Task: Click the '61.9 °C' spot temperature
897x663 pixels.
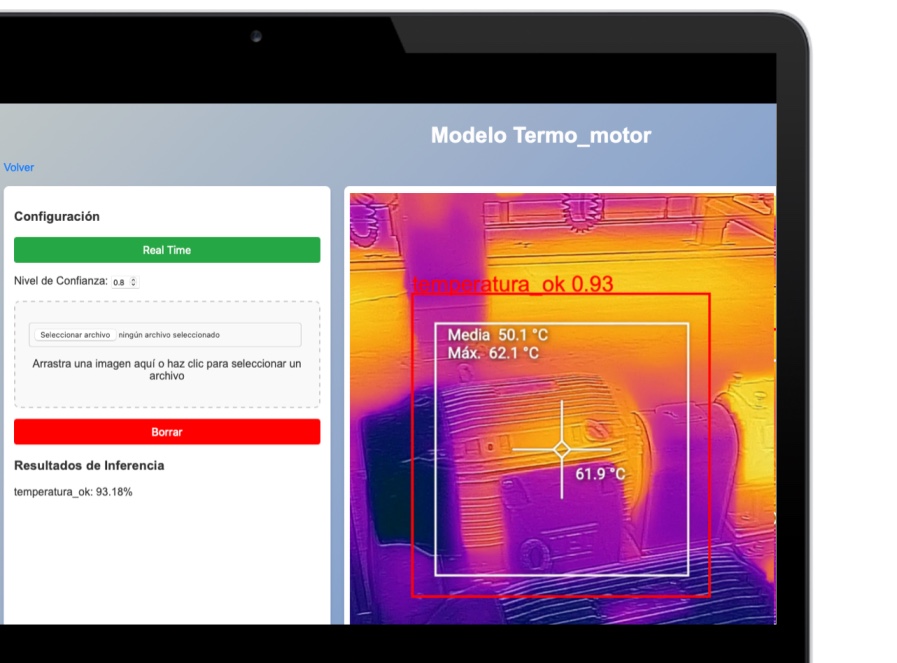Action: [x=600, y=474]
